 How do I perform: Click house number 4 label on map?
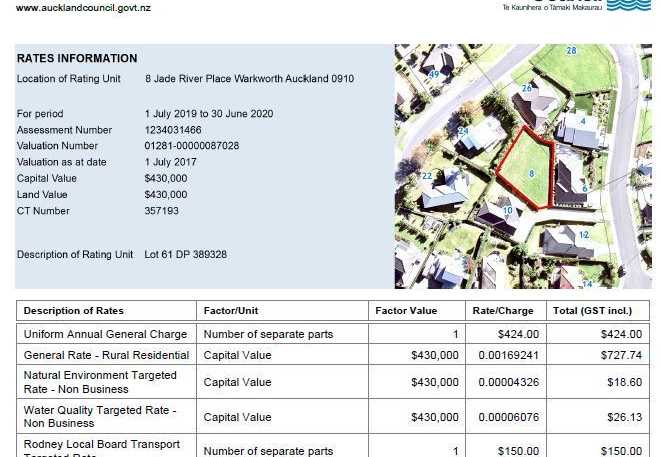tap(583, 122)
